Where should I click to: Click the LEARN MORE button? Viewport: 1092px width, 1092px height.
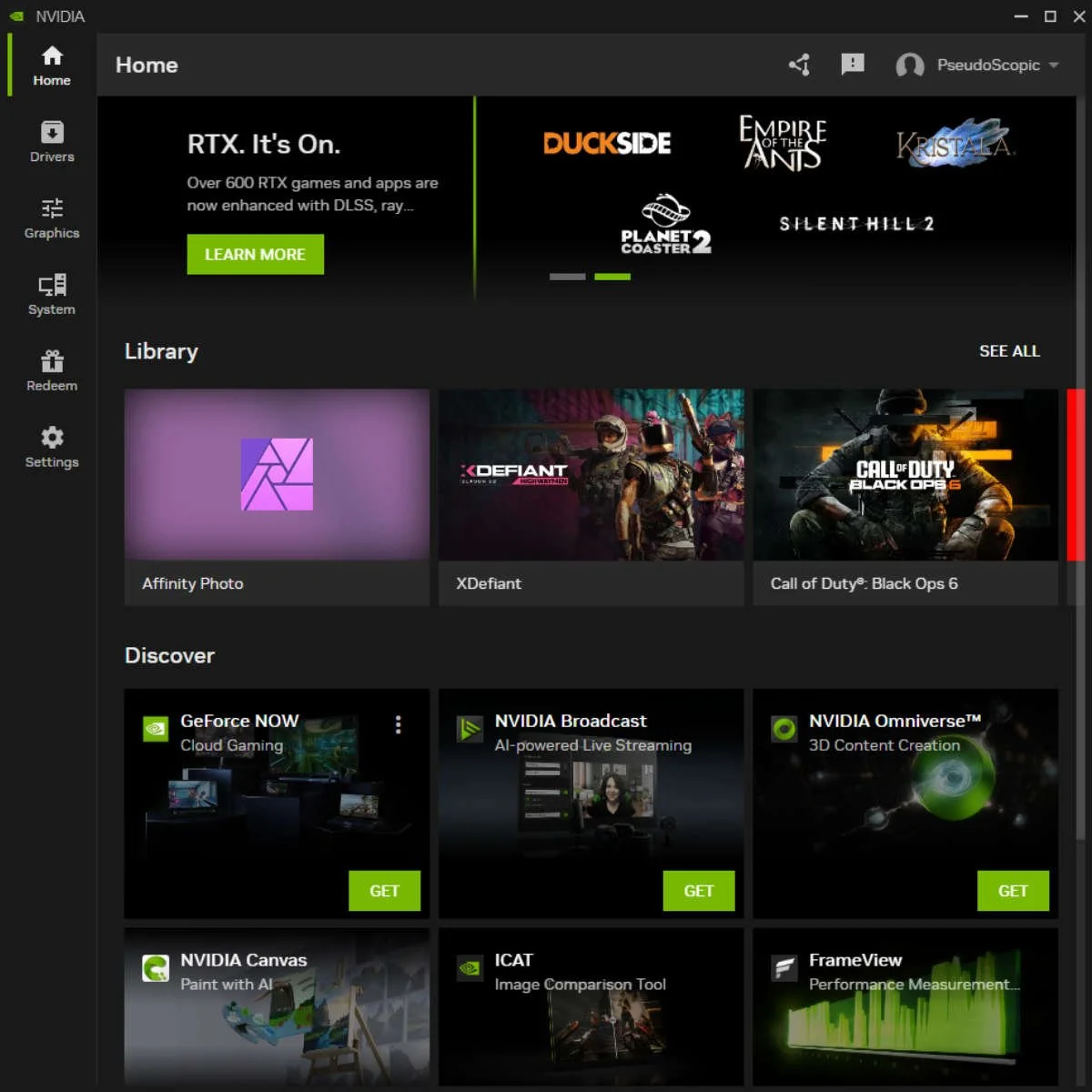[255, 254]
